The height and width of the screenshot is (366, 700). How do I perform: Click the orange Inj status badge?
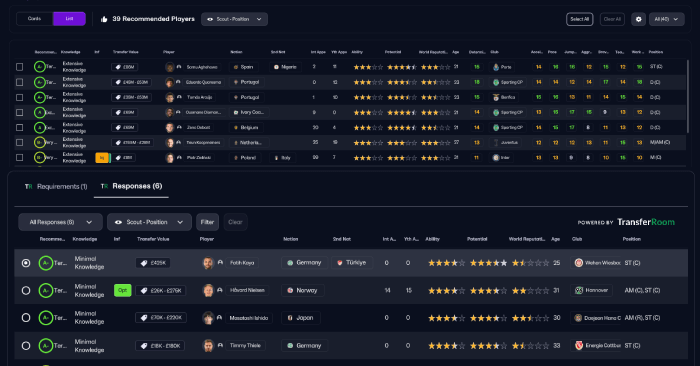coord(102,158)
